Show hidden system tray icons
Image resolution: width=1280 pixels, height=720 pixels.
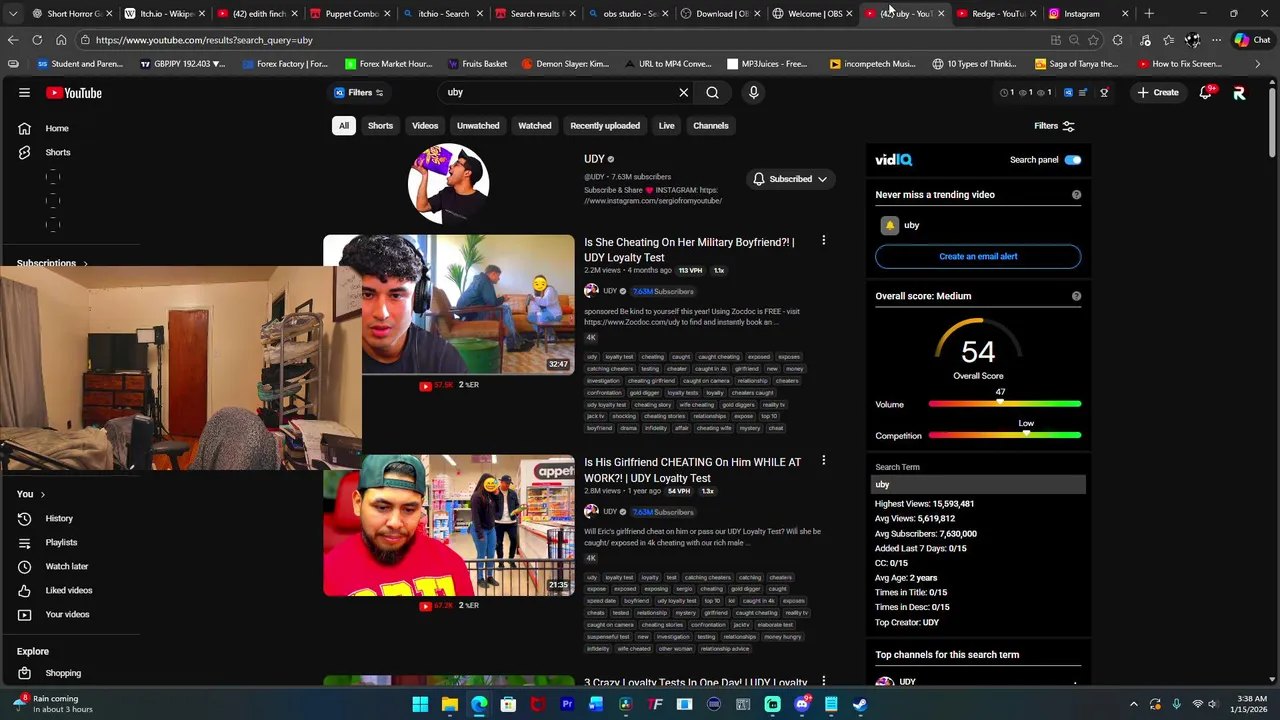click(x=1134, y=704)
